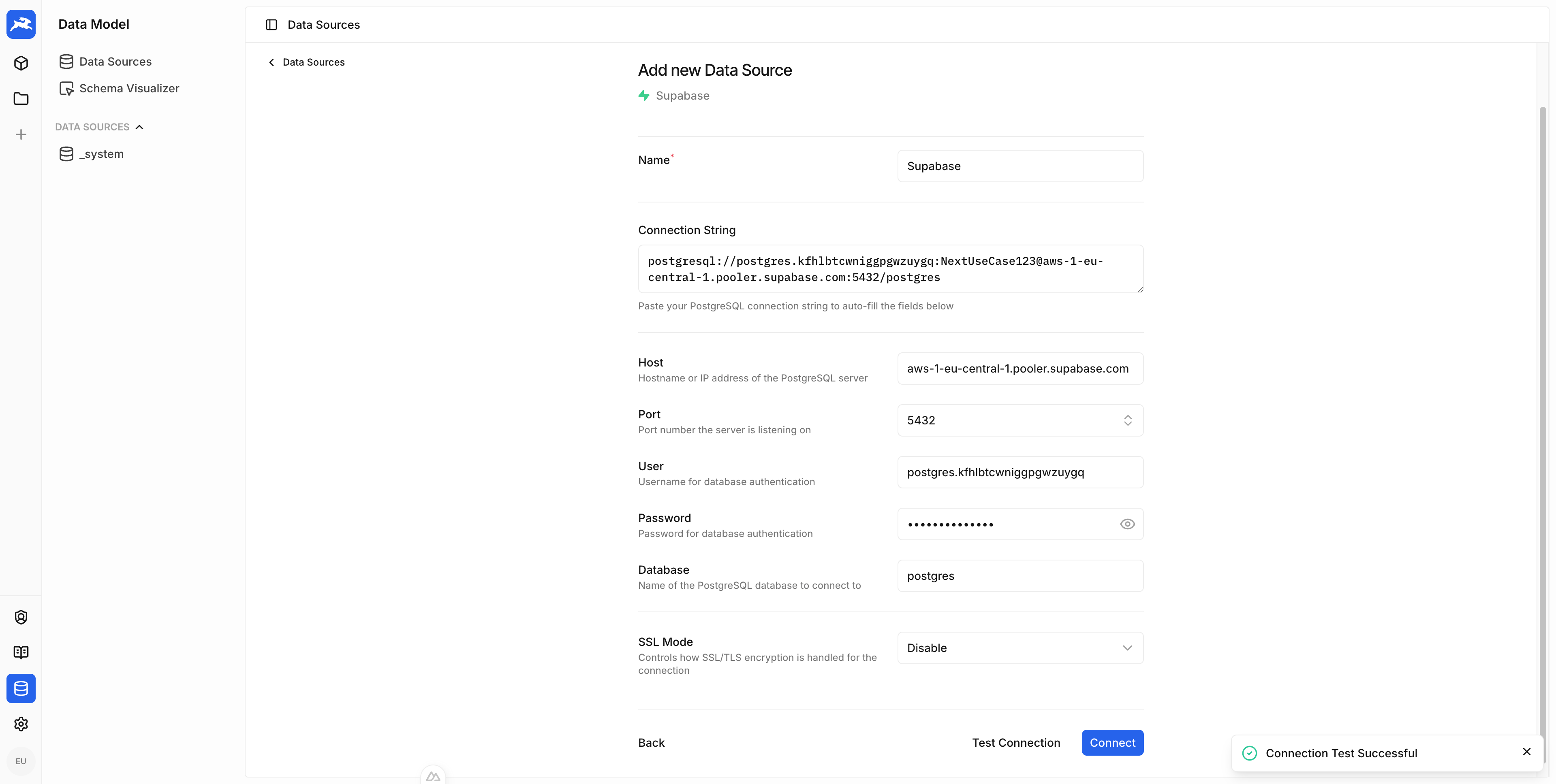Screen dimensions: 1556x784
Task: Click the Test Connection button
Action: pos(1016,743)
